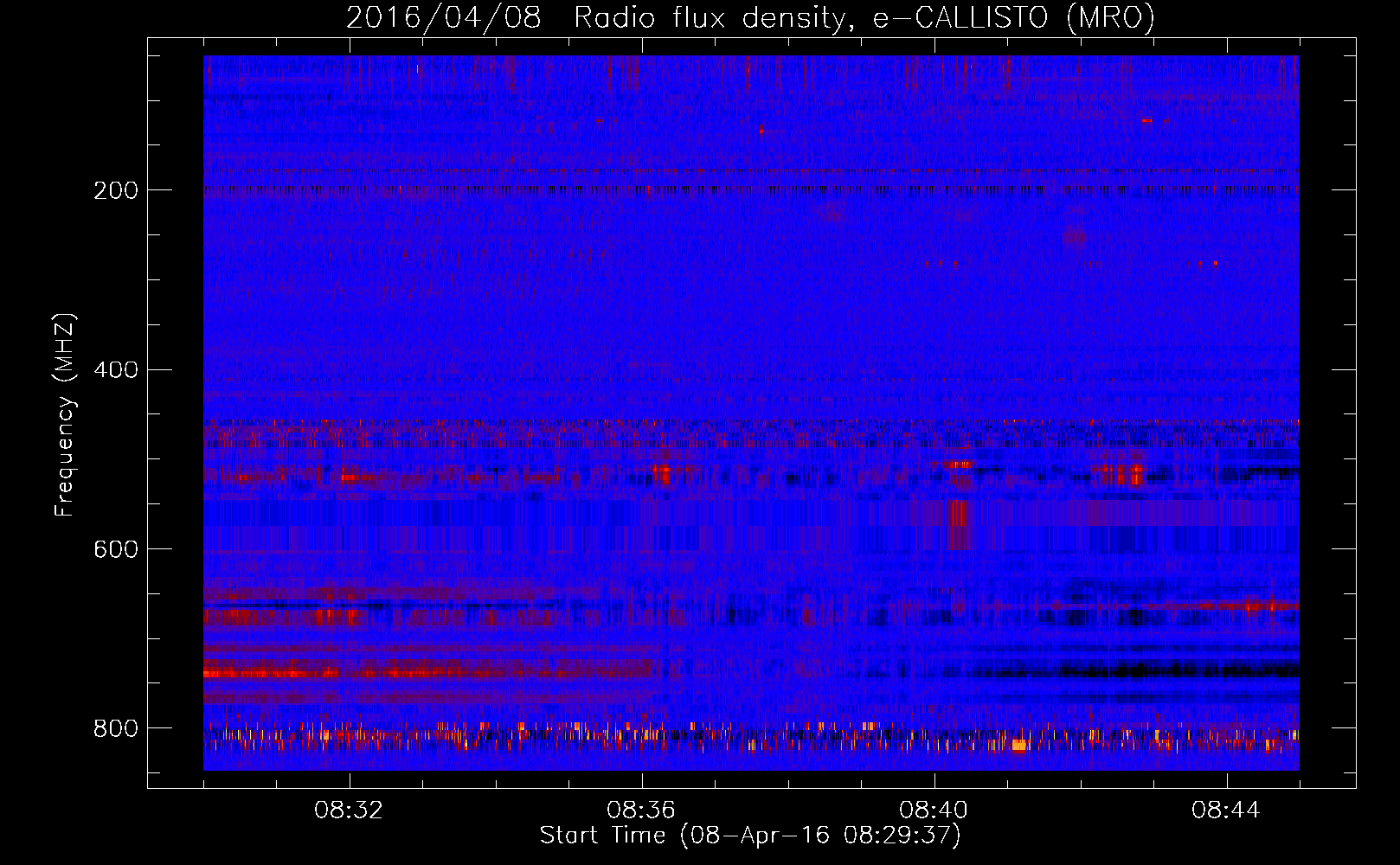Click the 08:40 time tick label

click(x=934, y=811)
